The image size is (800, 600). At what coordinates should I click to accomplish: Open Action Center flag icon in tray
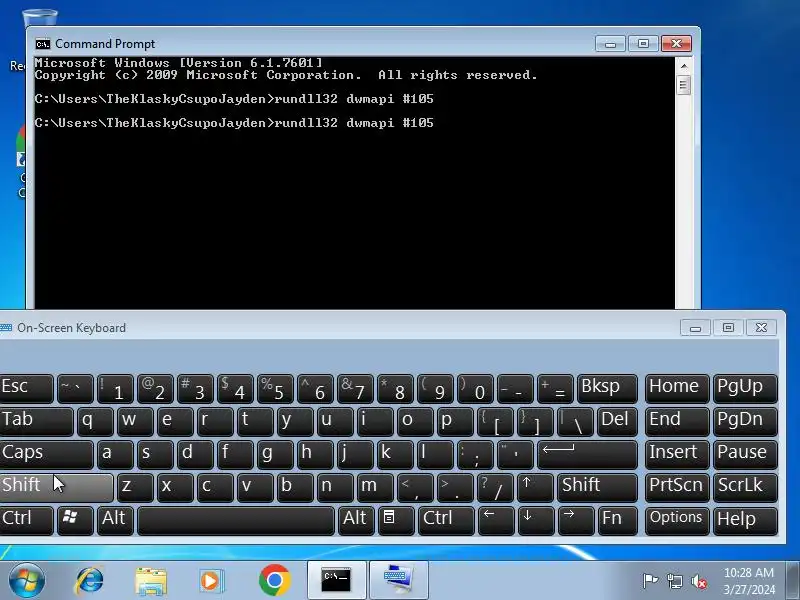(650, 581)
